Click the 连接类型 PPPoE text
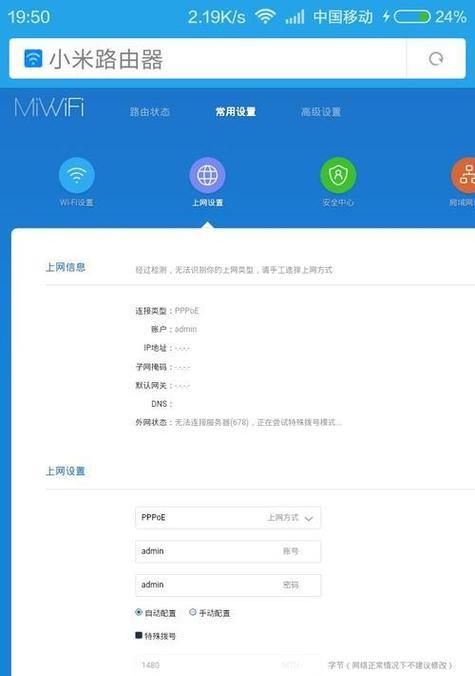Viewport: 475px width, 676px height. [167, 311]
